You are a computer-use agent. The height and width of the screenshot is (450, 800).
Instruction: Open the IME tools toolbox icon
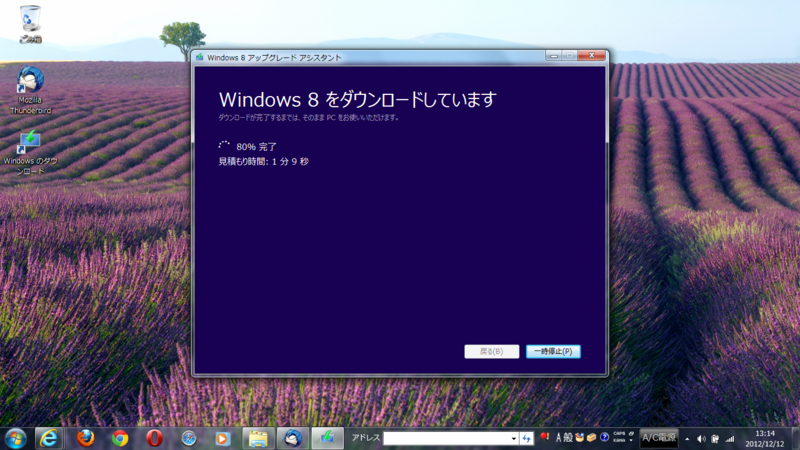(592, 438)
